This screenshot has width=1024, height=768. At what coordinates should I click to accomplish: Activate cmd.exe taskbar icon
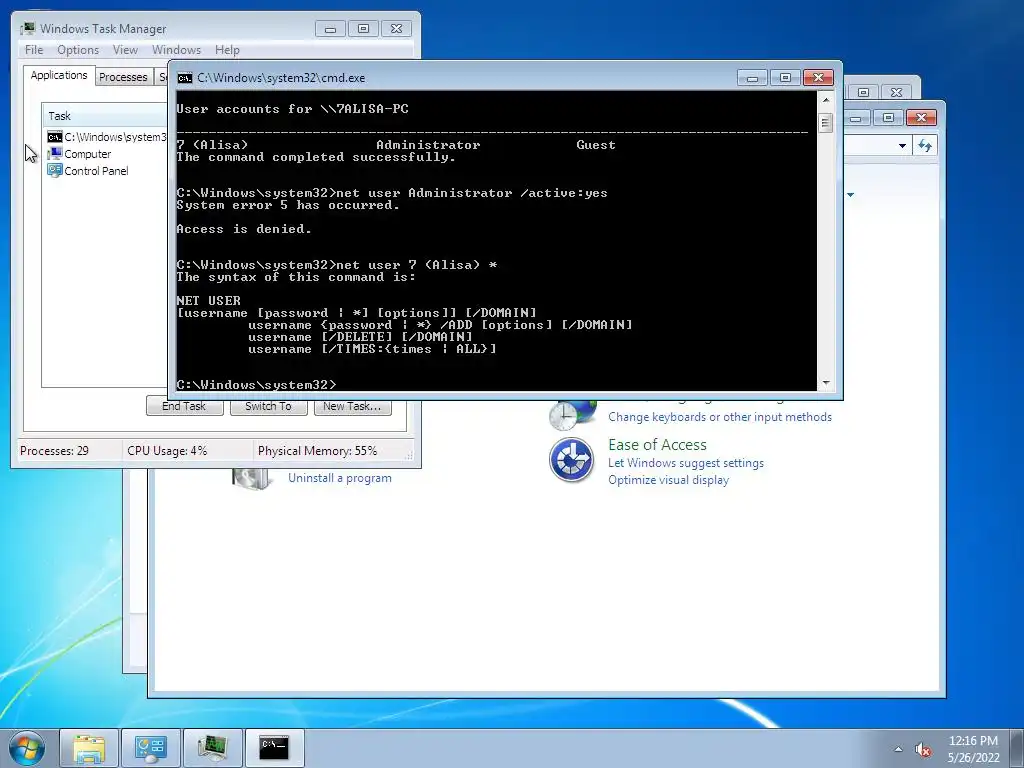click(274, 748)
